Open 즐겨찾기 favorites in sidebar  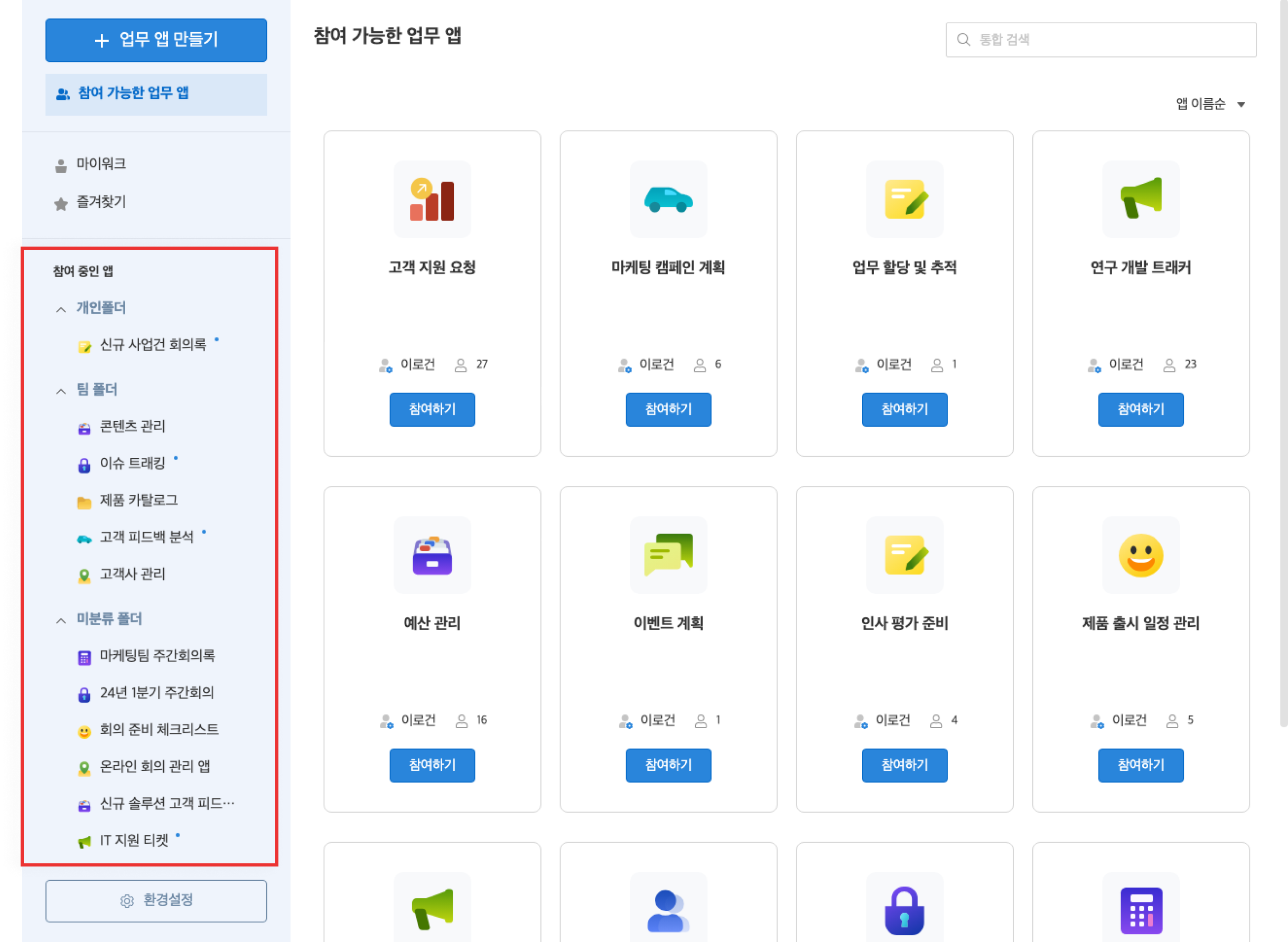click(101, 202)
